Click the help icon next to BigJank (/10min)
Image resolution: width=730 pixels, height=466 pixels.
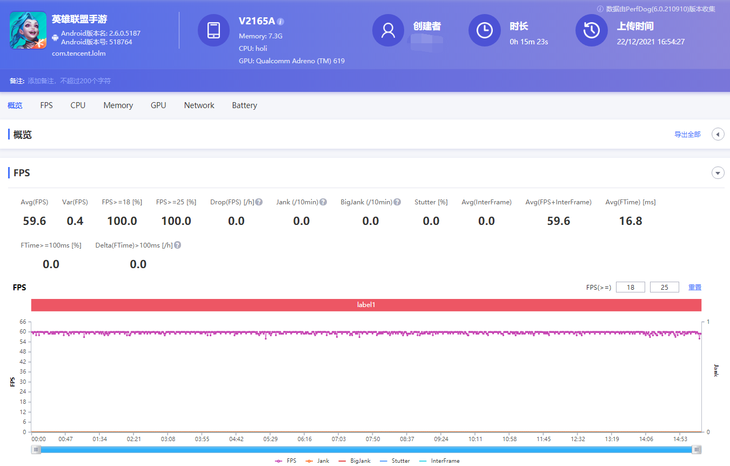[x=397, y=202]
